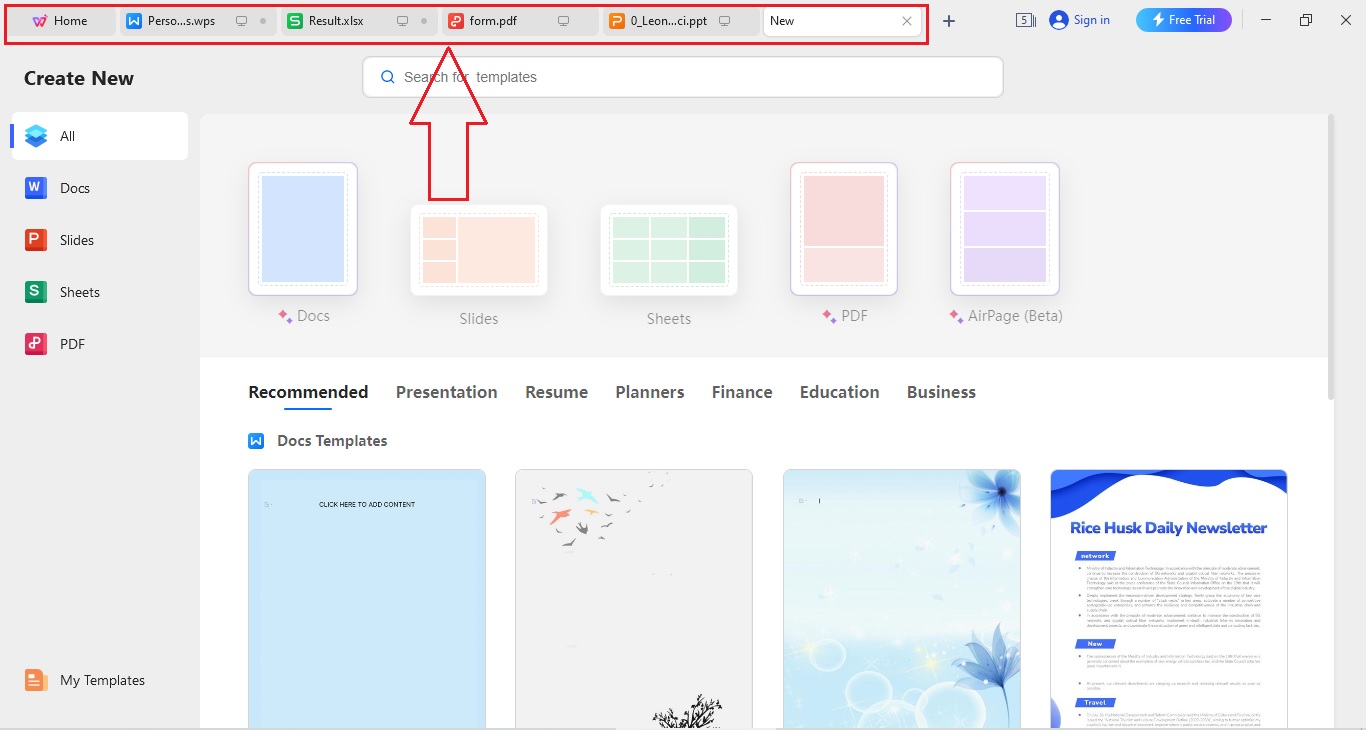The width and height of the screenshot is (1366, 730).
Task: Select the Presentation category tab
Action: coord(447,392)
